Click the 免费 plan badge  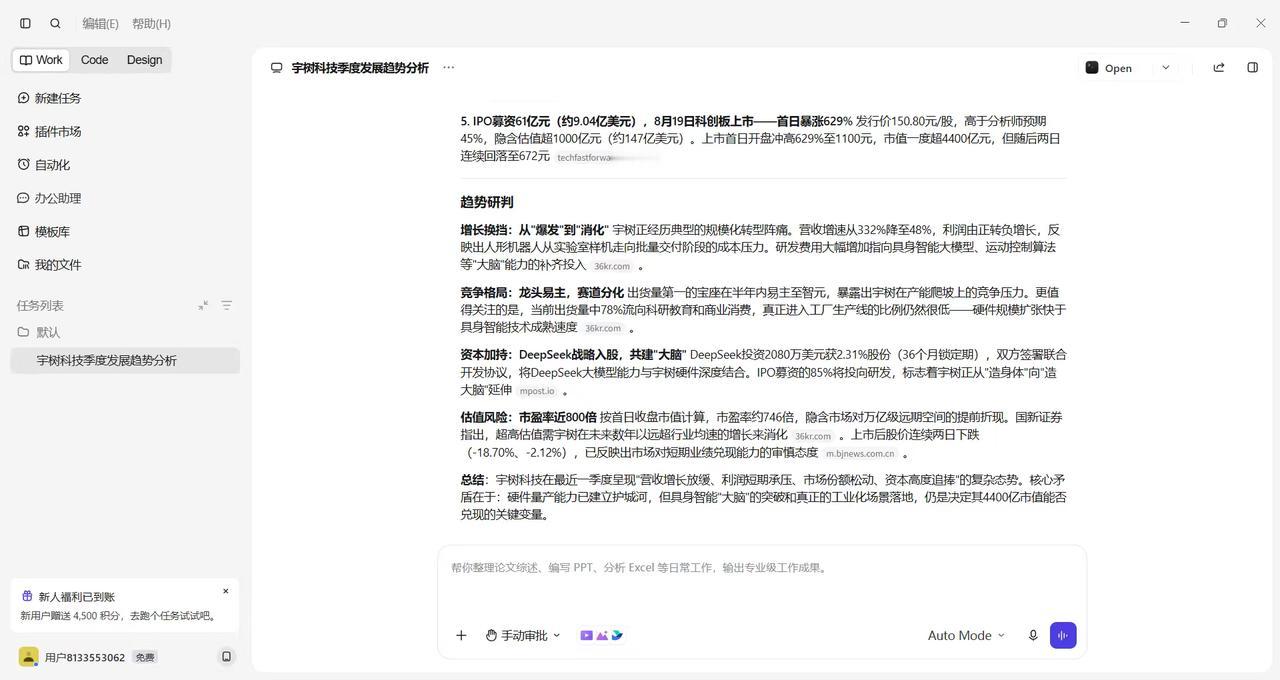coord(145,657)
